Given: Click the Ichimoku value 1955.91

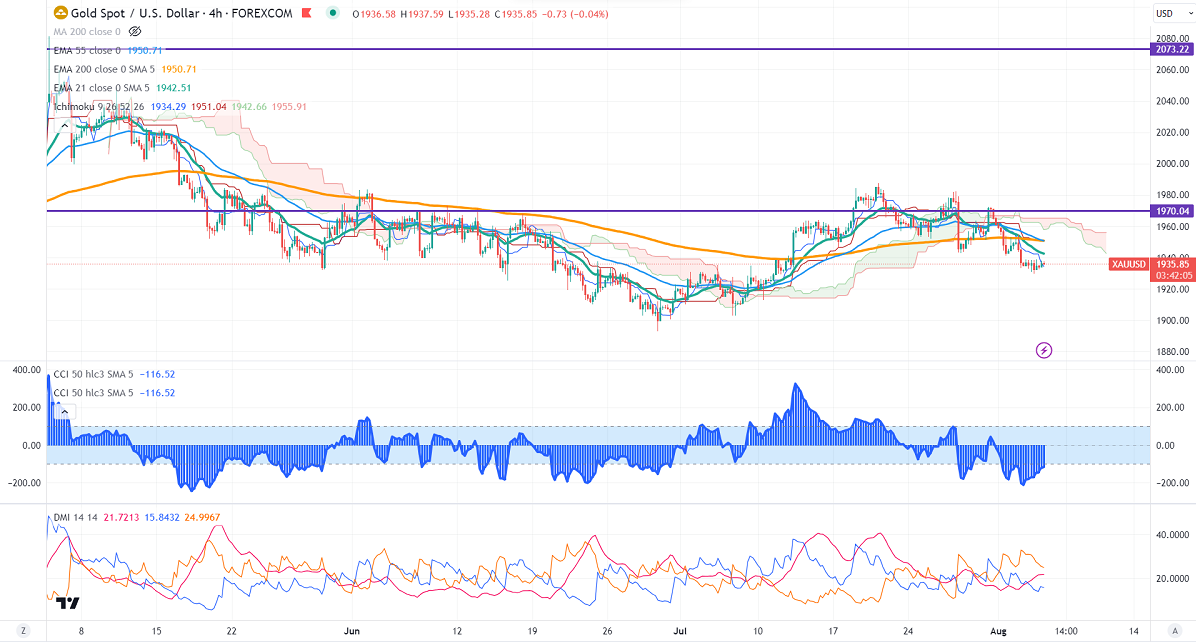Looking at the screenshot, I should (x=289, y=107).
